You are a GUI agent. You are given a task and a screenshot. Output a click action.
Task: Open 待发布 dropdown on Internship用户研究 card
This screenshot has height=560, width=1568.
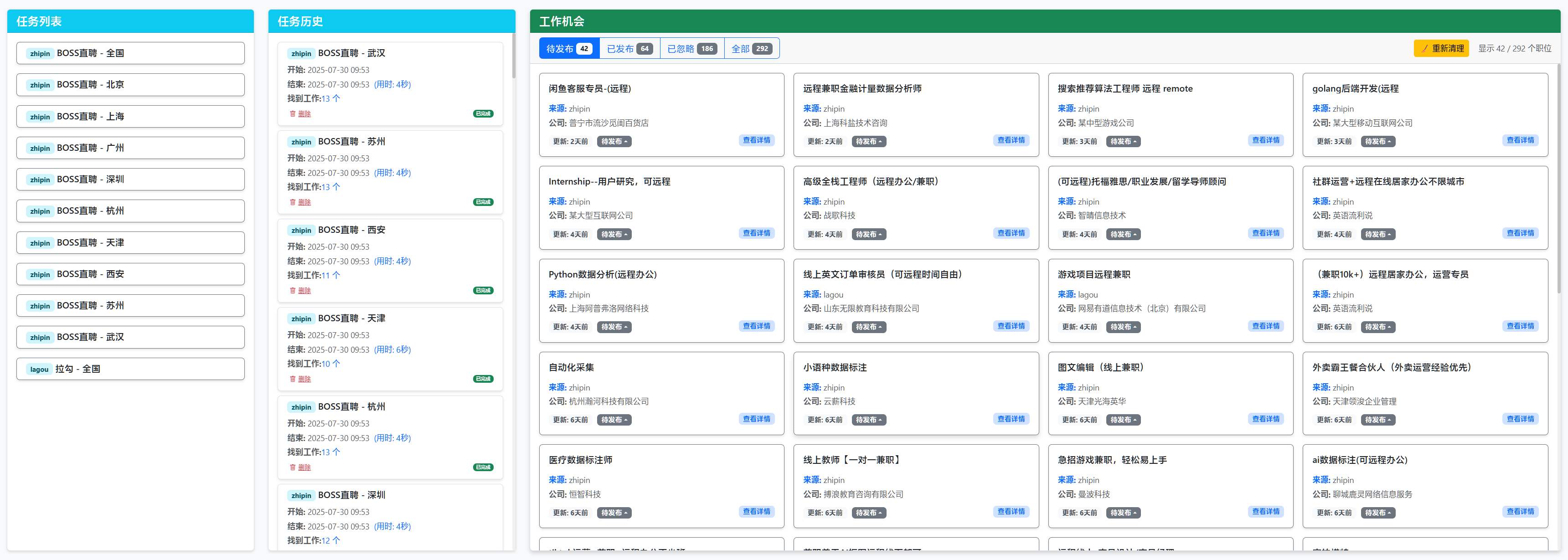(x=614, y=234)
